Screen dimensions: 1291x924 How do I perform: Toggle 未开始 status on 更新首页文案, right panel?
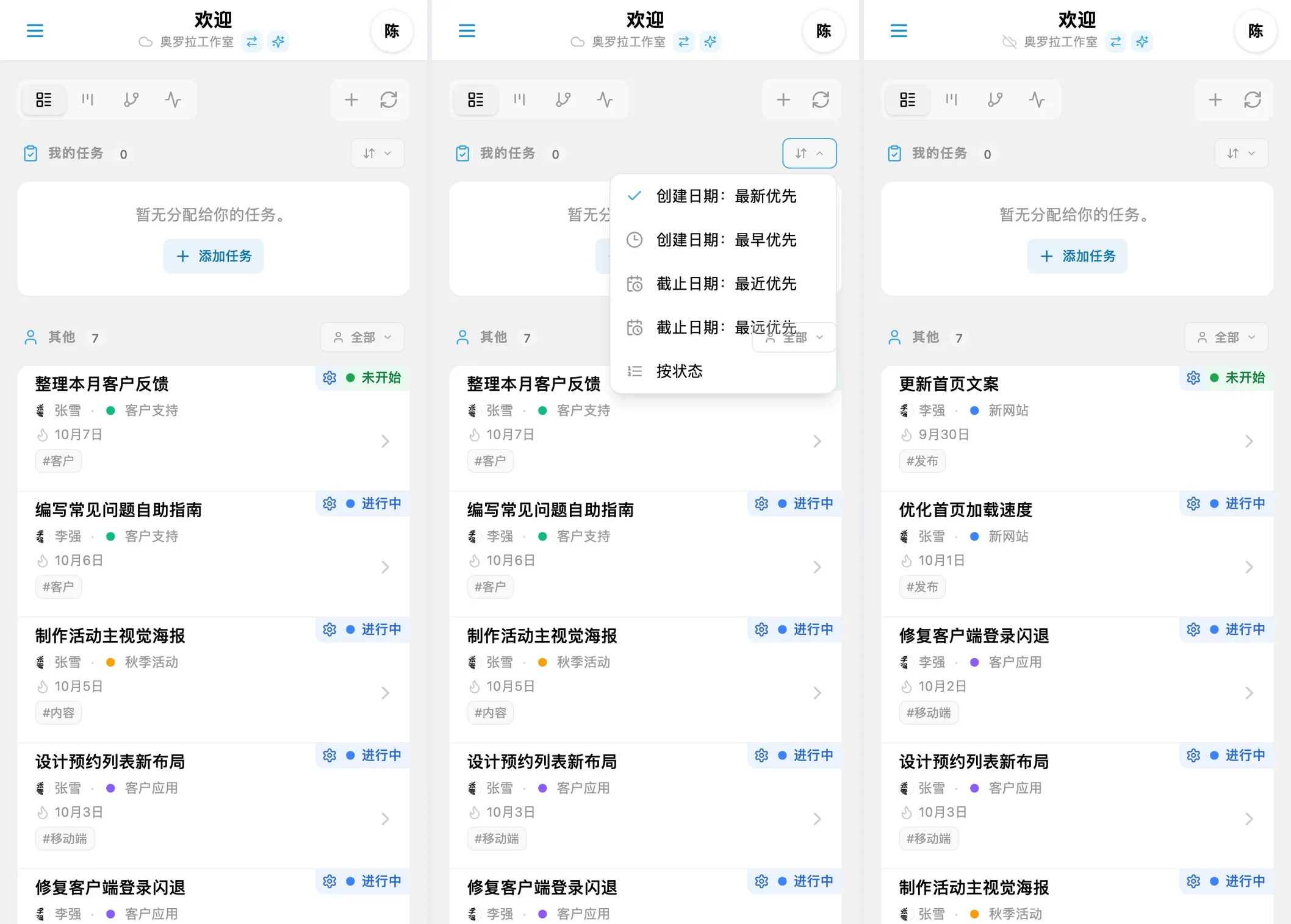coord(1238,378)
